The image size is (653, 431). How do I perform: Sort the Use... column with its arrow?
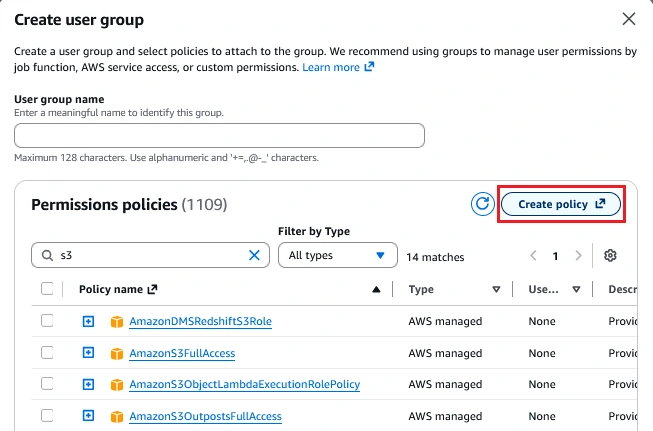pos(576,289)
